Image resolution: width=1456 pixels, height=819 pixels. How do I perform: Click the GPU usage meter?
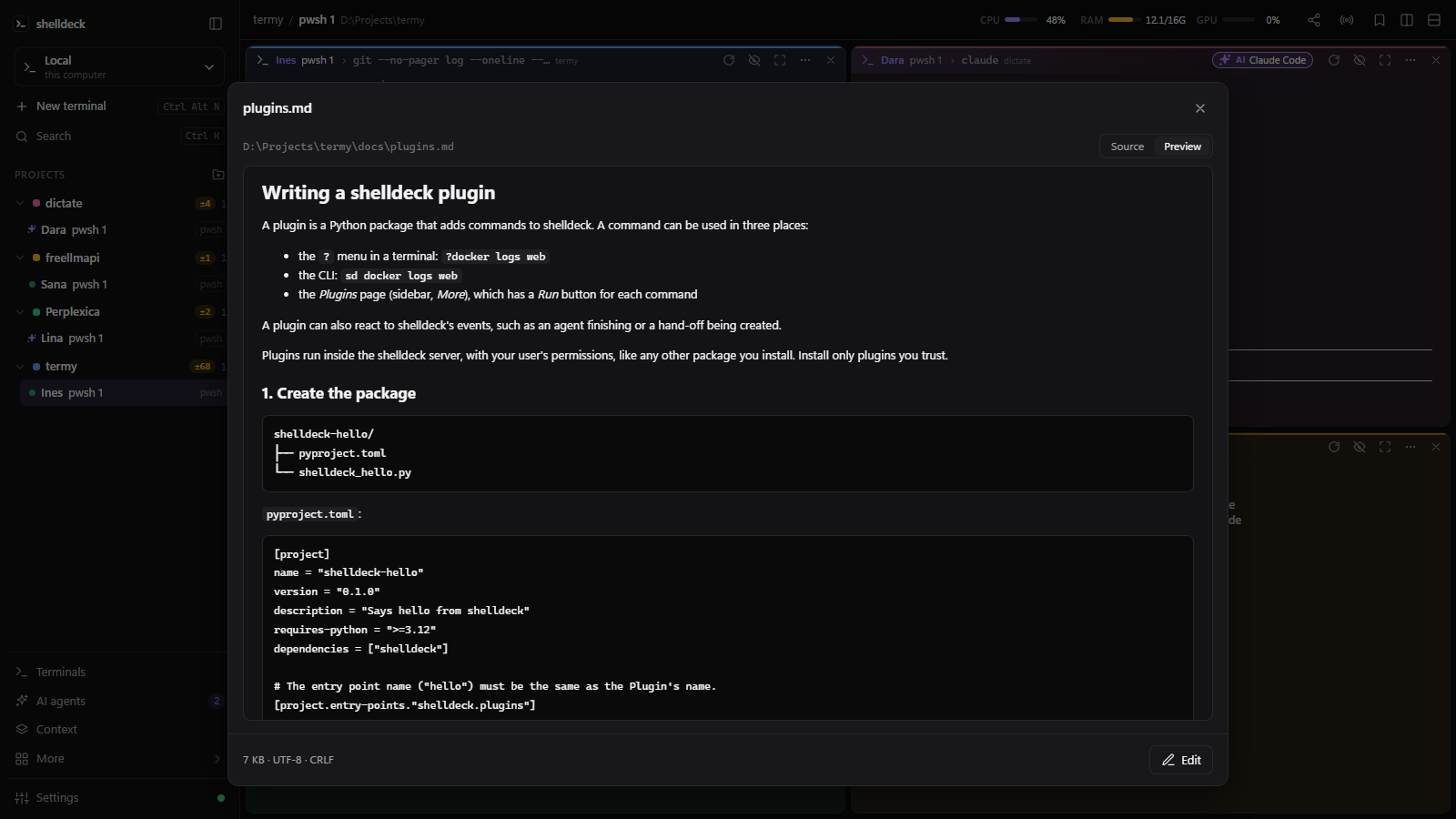[1239, 20]
